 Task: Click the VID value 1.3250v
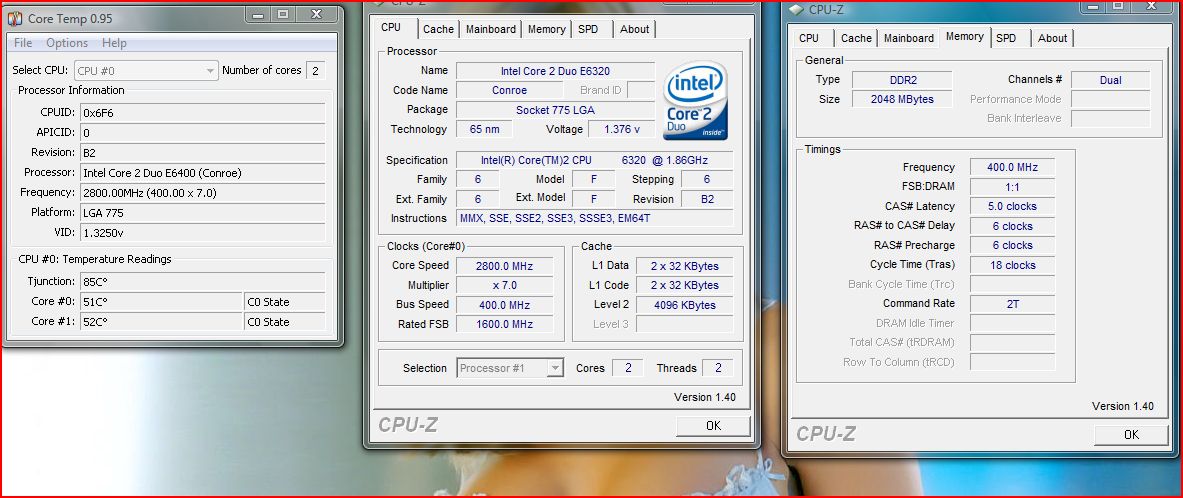(x=203, y=232)
